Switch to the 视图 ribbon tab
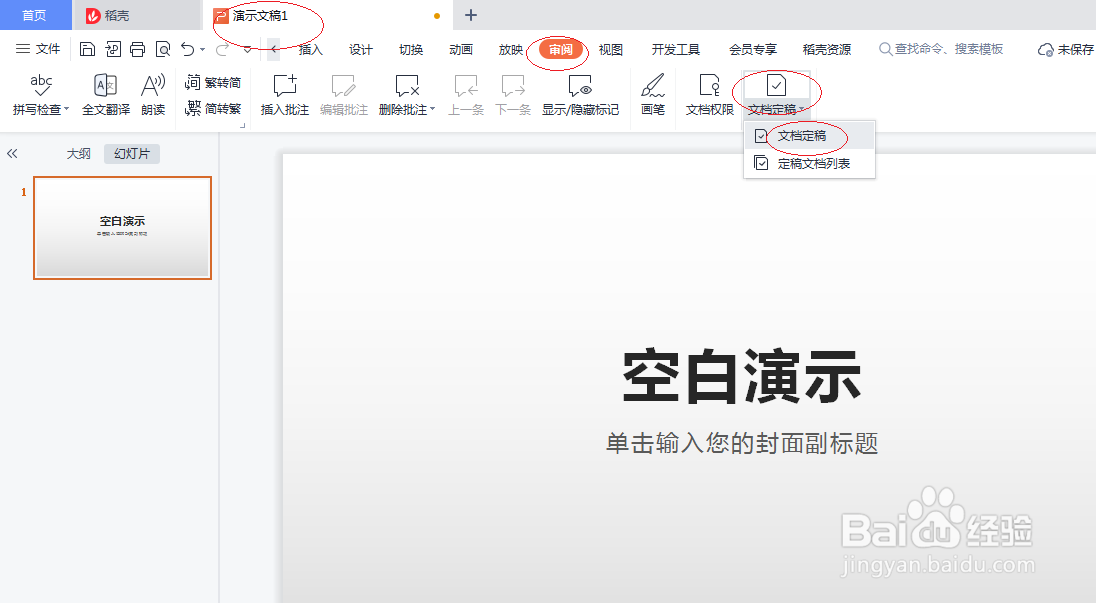Image resolution: width=1096 pixels, height=603 pixels. tap(610, 50)
